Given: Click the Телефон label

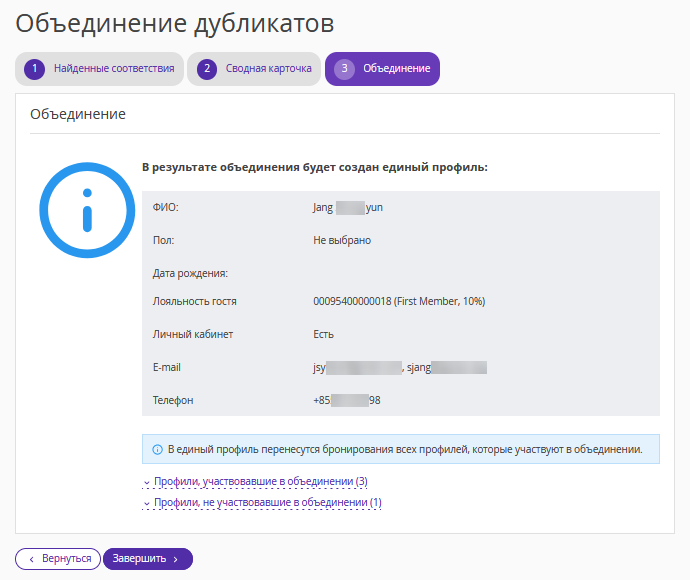Looking at the screenshot, I should tap(173, 400).
